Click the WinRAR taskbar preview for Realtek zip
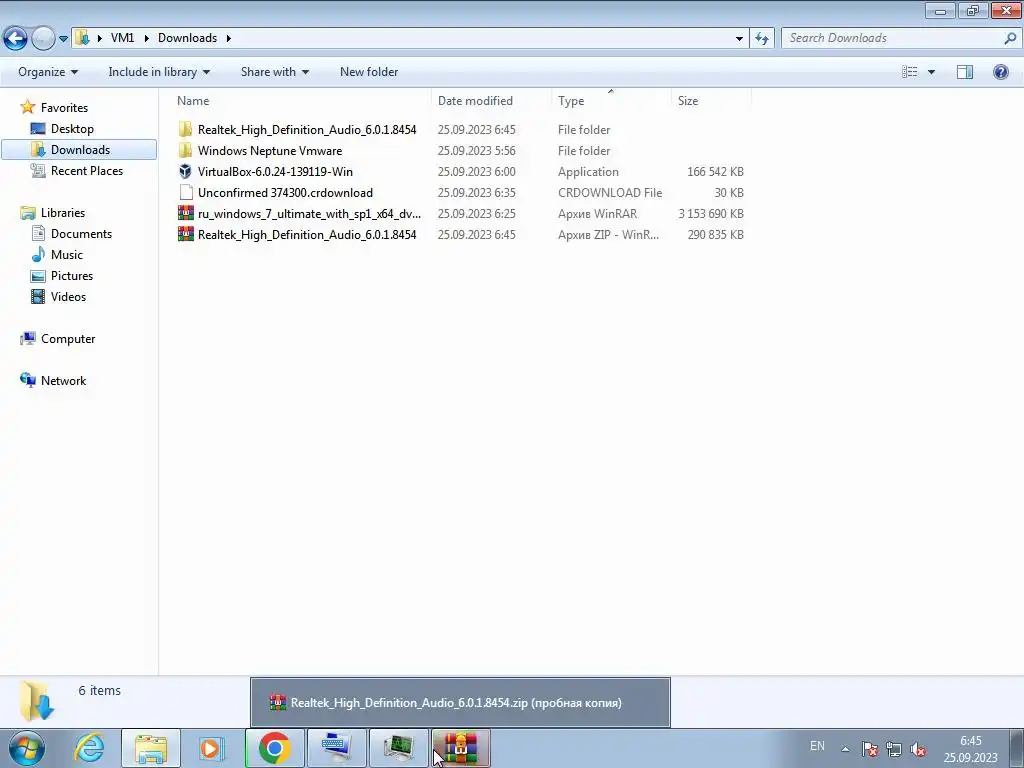Image resolution: width=1024 pixels, height=768 pixels. [x=460, y=702]
